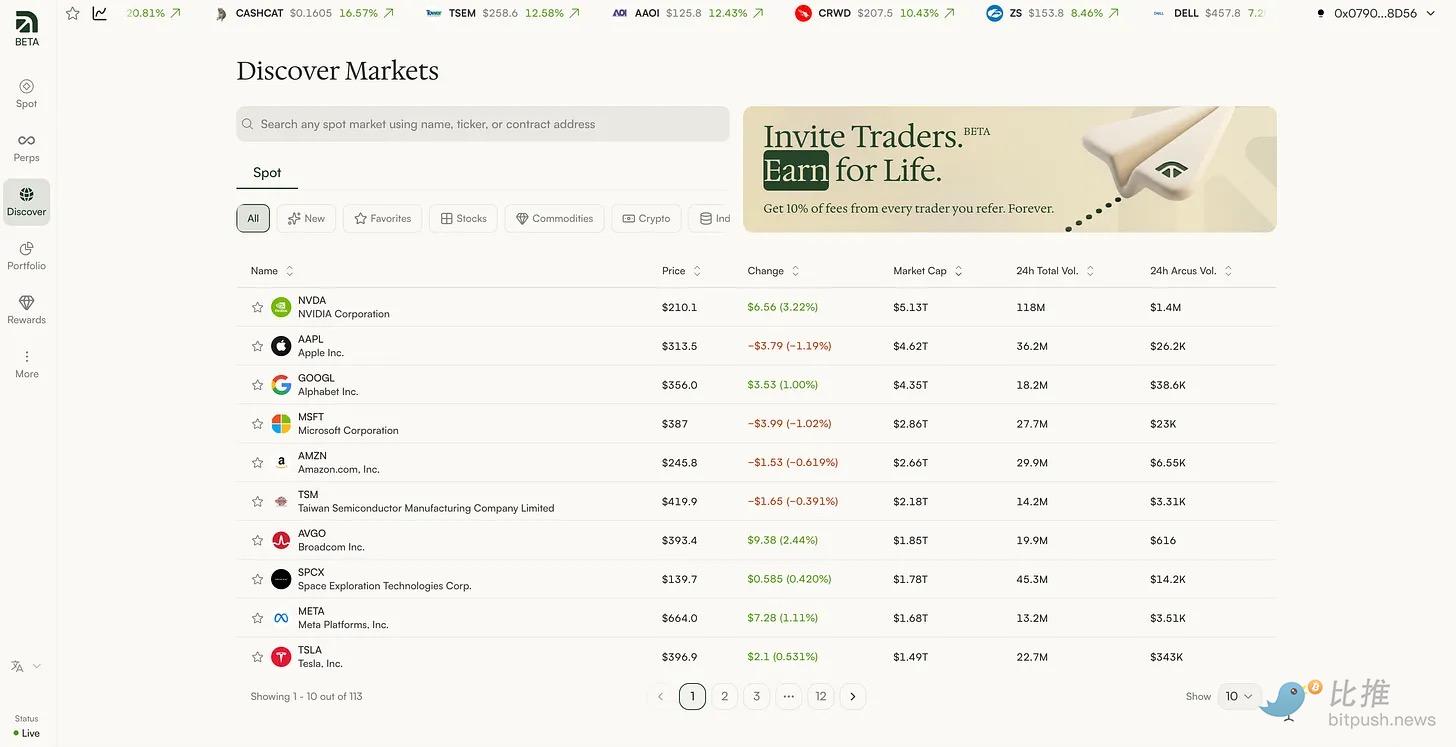Image resolution: width=1456 pixels, height=747 pixels.
Task: Click the Broadcom logo in AVGO row
Action: (x=281, y=540)
